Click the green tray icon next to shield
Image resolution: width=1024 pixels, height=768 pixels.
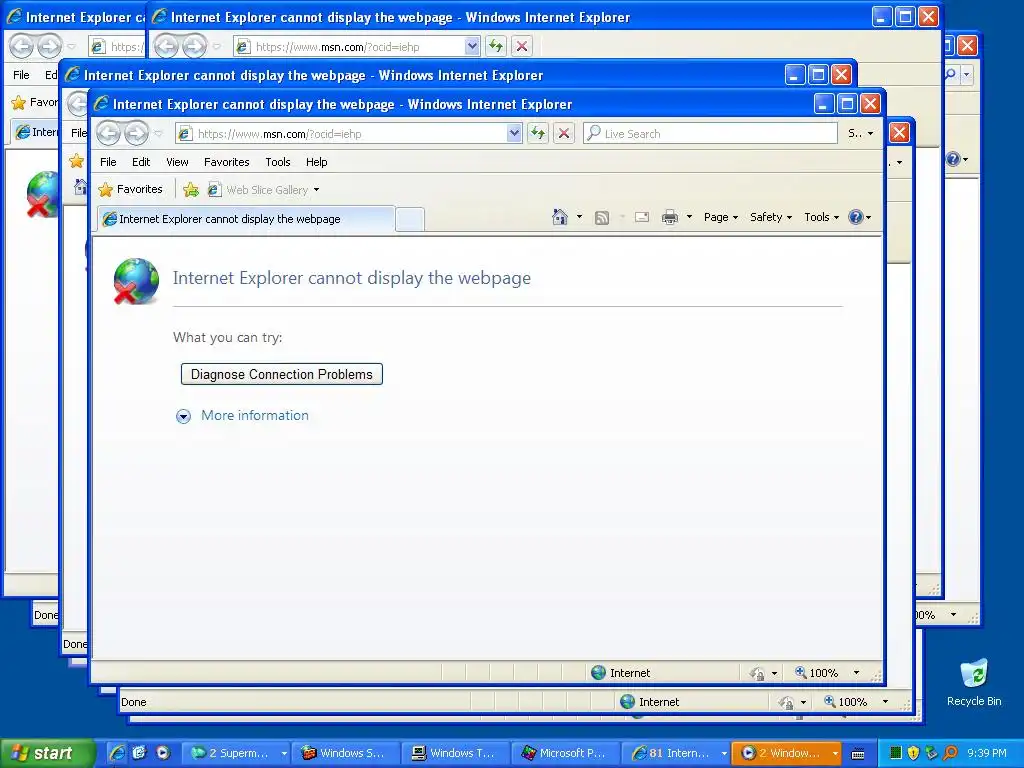(896, 753)
